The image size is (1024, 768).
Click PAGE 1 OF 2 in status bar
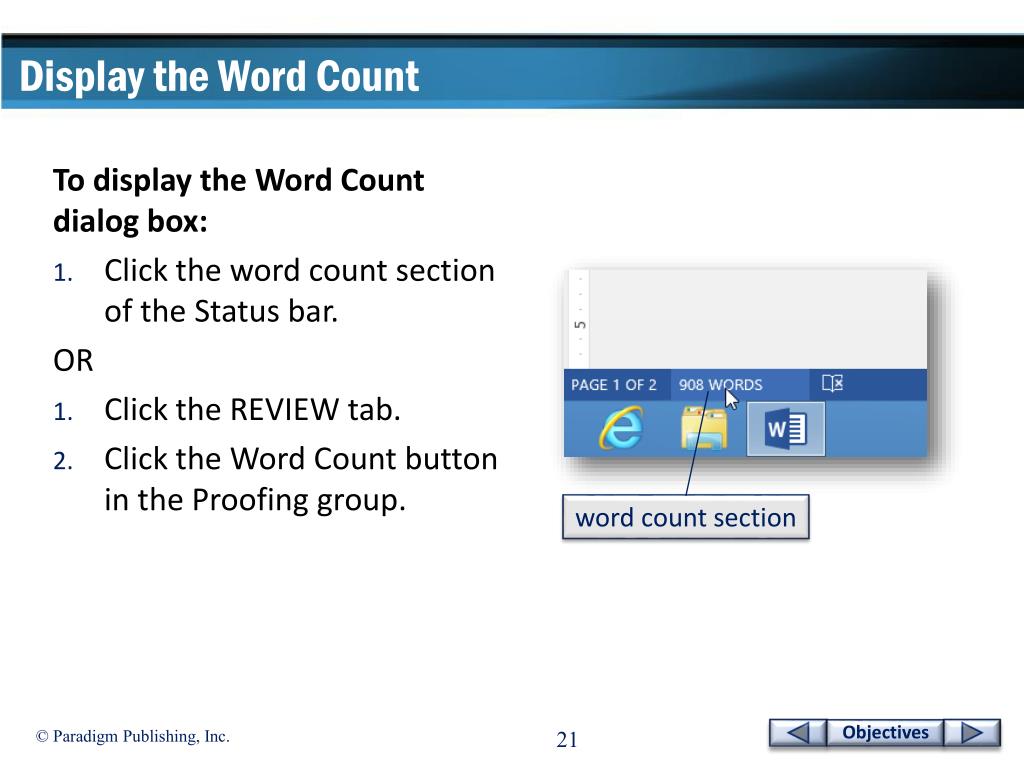[x=613, y=385]
